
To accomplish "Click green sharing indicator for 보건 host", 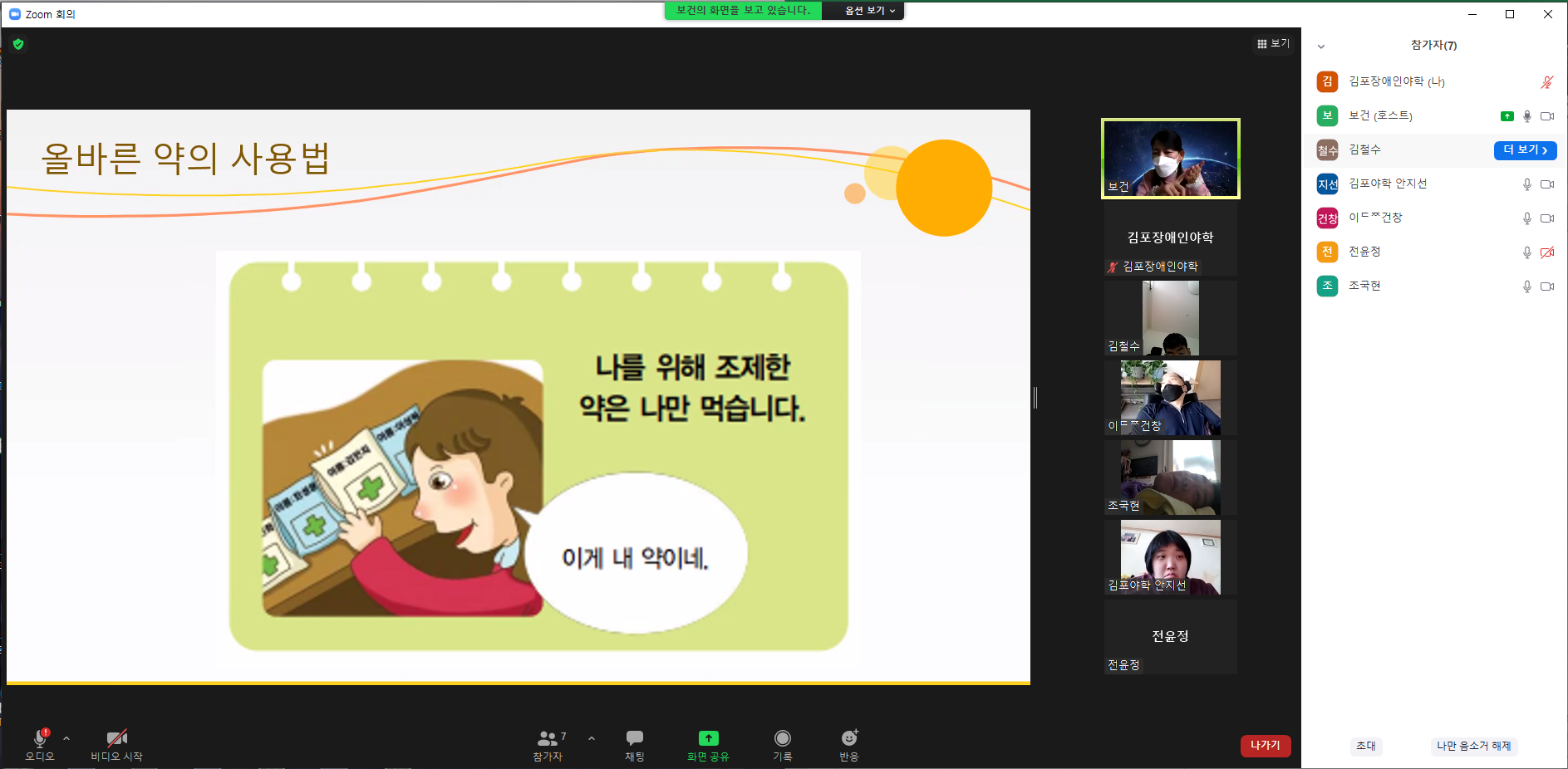I will tap(1507, 116).
